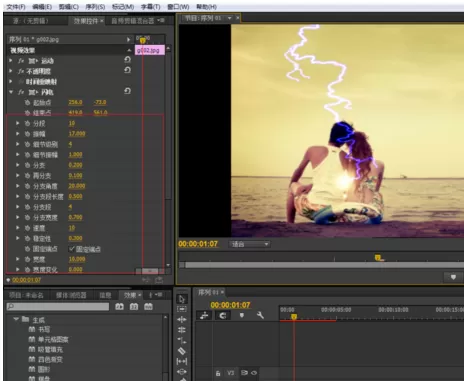Open the 序列(S) menu

95,7
